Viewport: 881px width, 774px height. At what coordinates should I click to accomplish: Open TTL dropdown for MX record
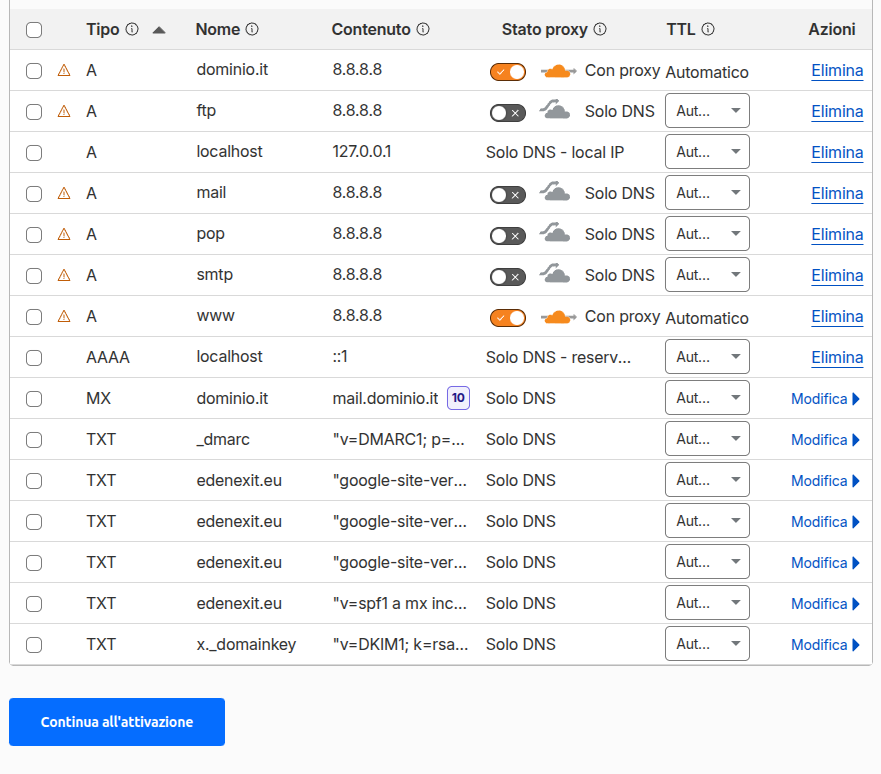(x=707, y=398)
